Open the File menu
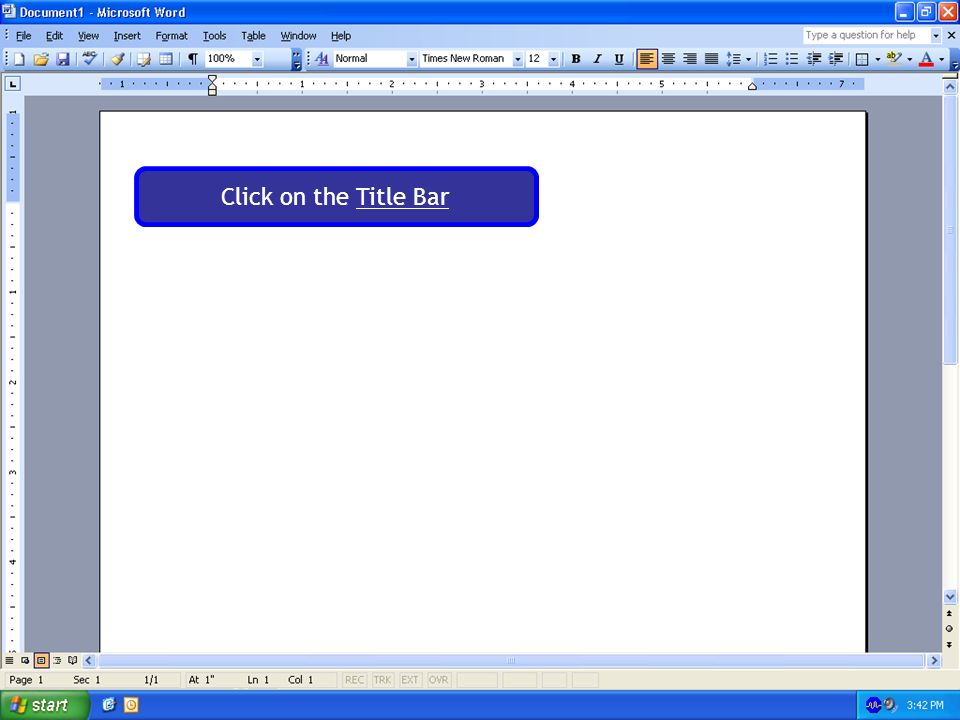This screenshot has height=720, width=960. tap(24, 36)
